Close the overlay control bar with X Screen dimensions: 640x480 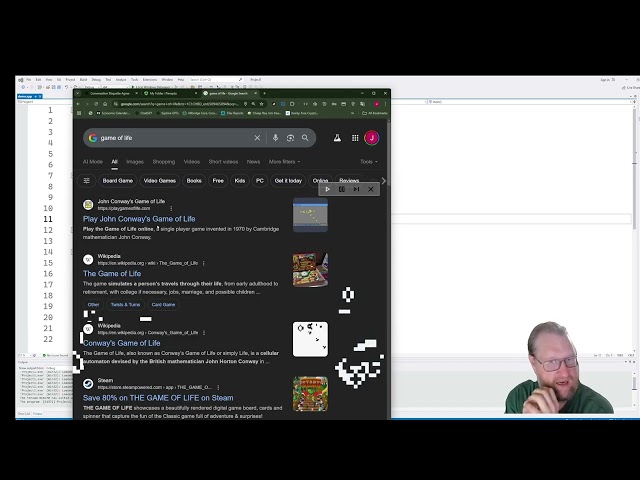pyautogui.click(x=371, y=189)
